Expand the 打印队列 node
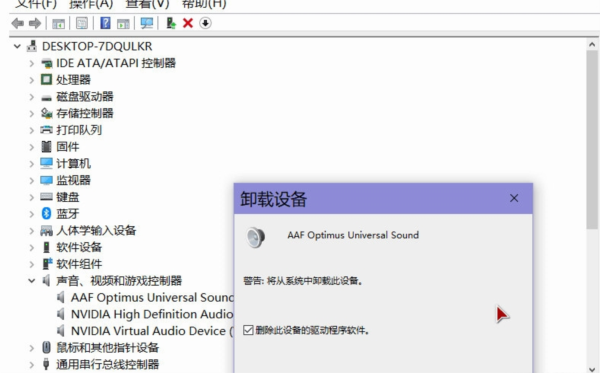Screen dimensions: 600x373 click(x=32, y=130)
